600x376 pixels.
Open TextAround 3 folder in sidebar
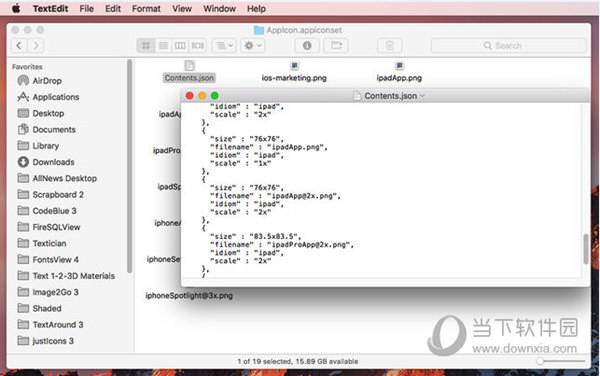point(50,325)
